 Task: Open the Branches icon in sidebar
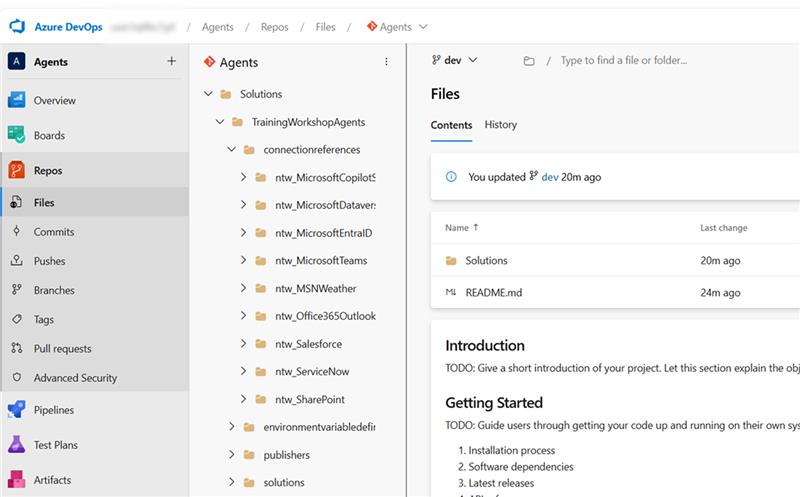coord(17,289)
